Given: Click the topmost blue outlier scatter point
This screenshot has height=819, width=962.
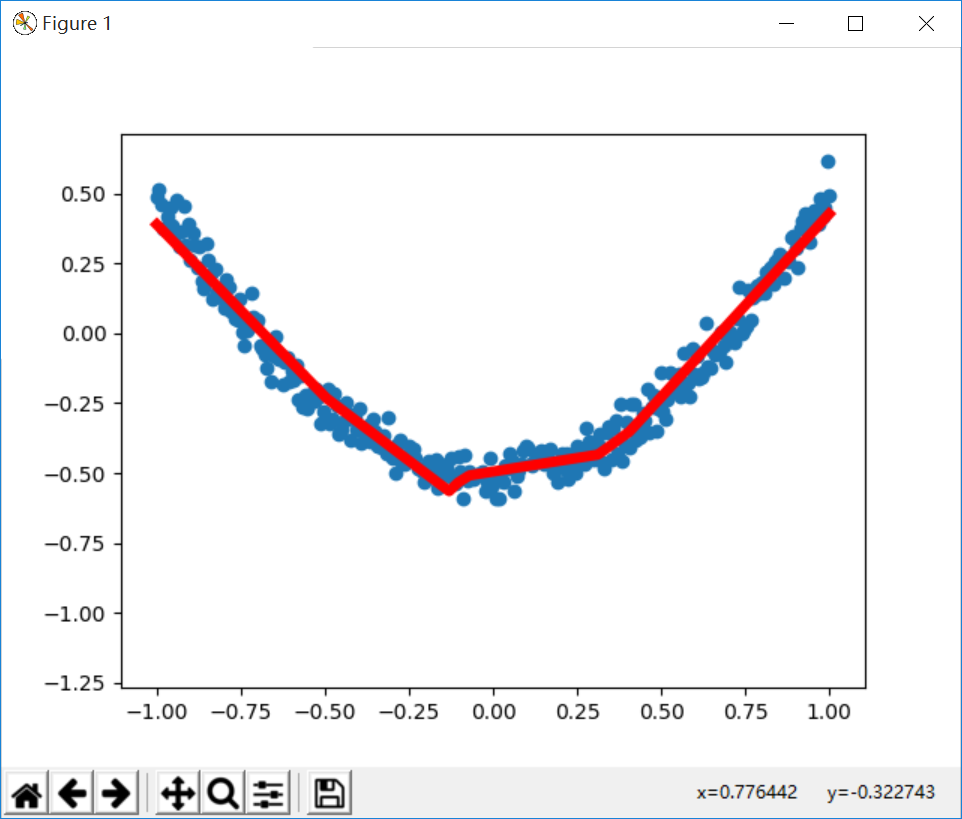Looking at the screenshot, I should [828, 162].
